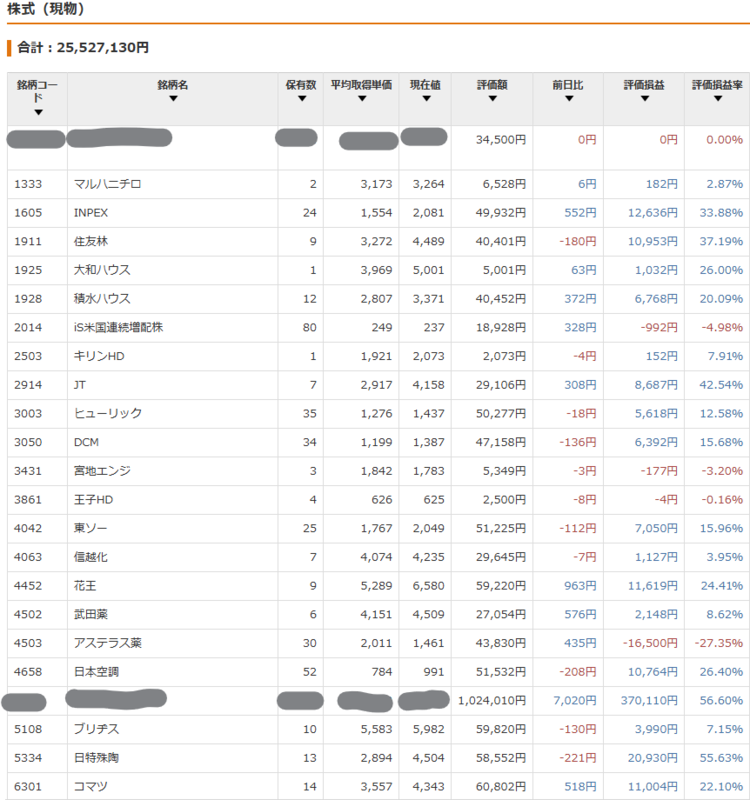The image size is (750, 800).
Task: Click stock code 6301
Action: tap(28, 787)
